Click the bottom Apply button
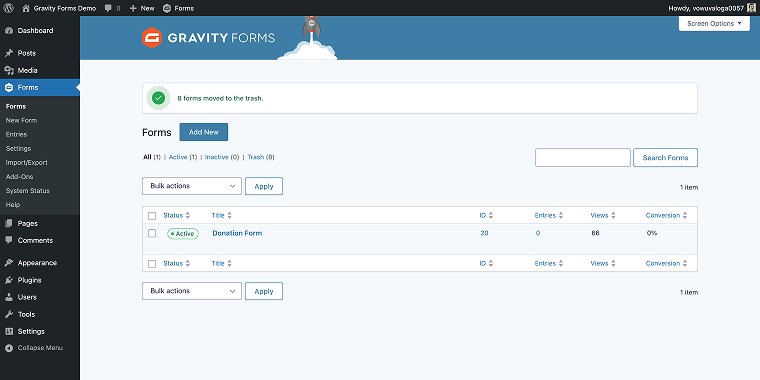 (x=264, y=291)
